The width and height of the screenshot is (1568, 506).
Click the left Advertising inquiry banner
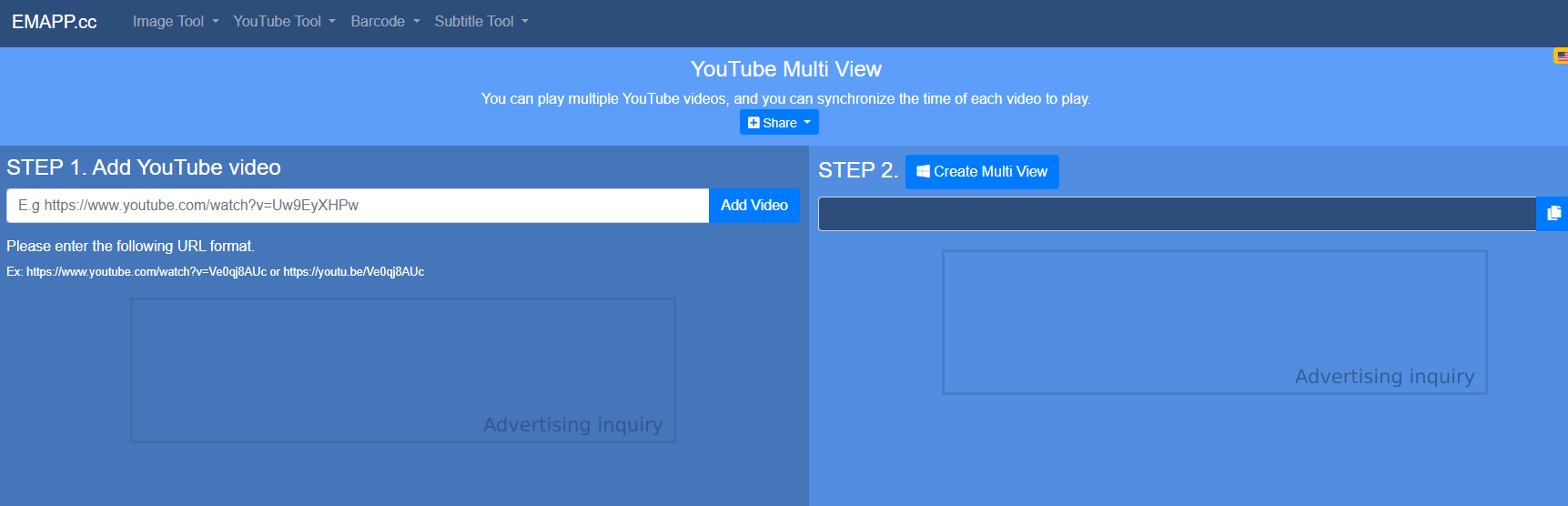pyautogui.click(x=403, y=370)
